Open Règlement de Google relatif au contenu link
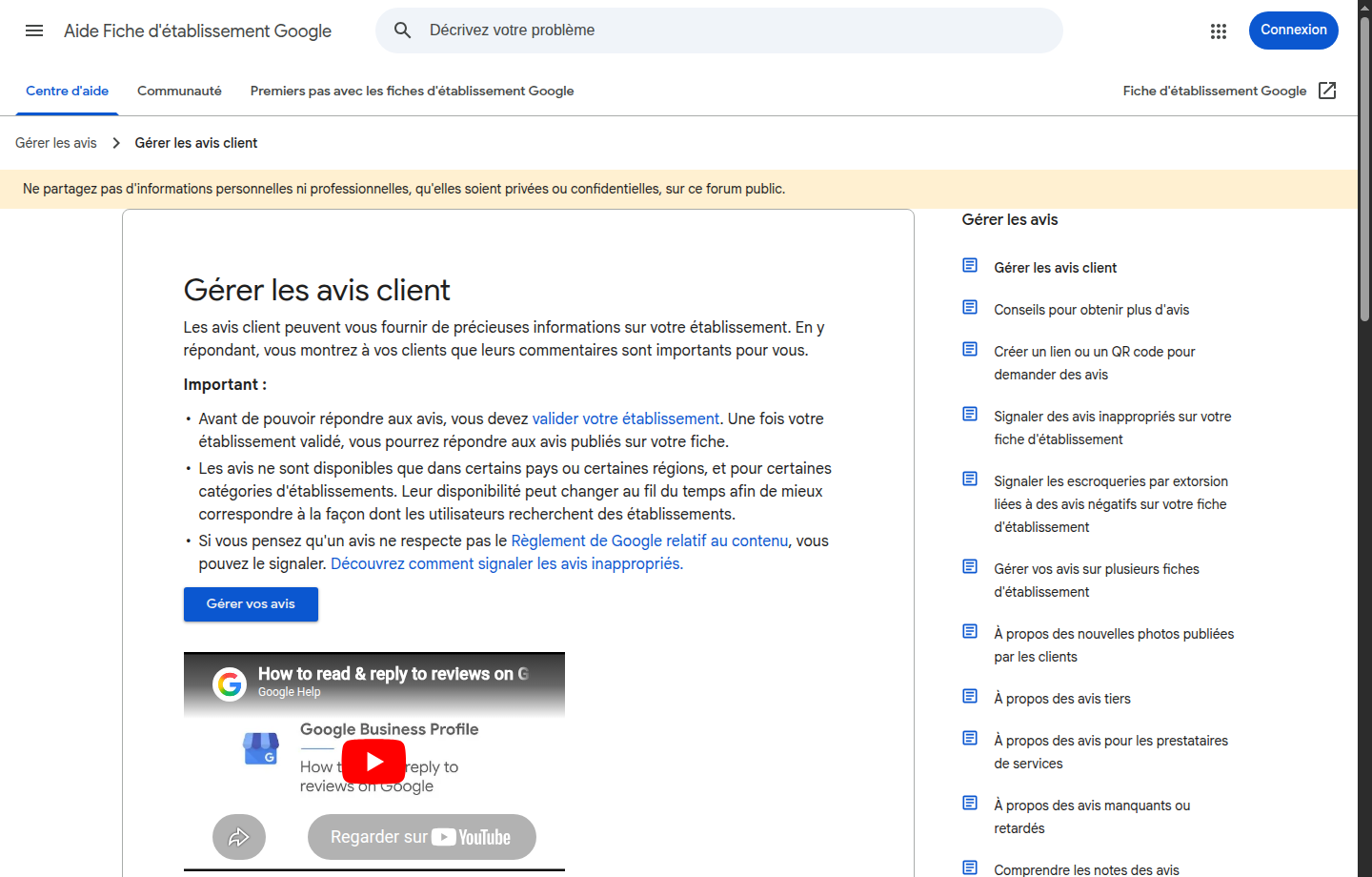This screenshot has height=877, width=1372. (x=650, y=540)
